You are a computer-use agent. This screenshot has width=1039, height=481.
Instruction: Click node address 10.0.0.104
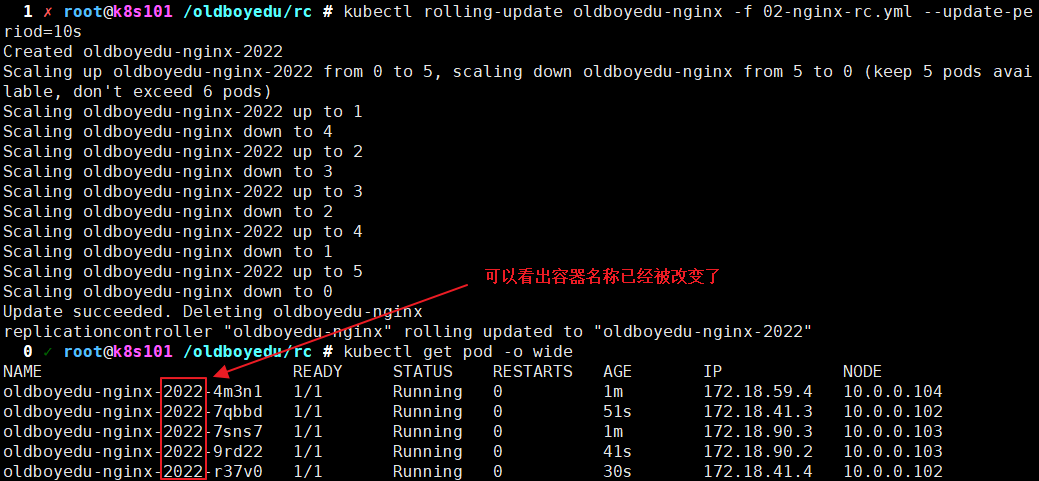pos(892,392)
